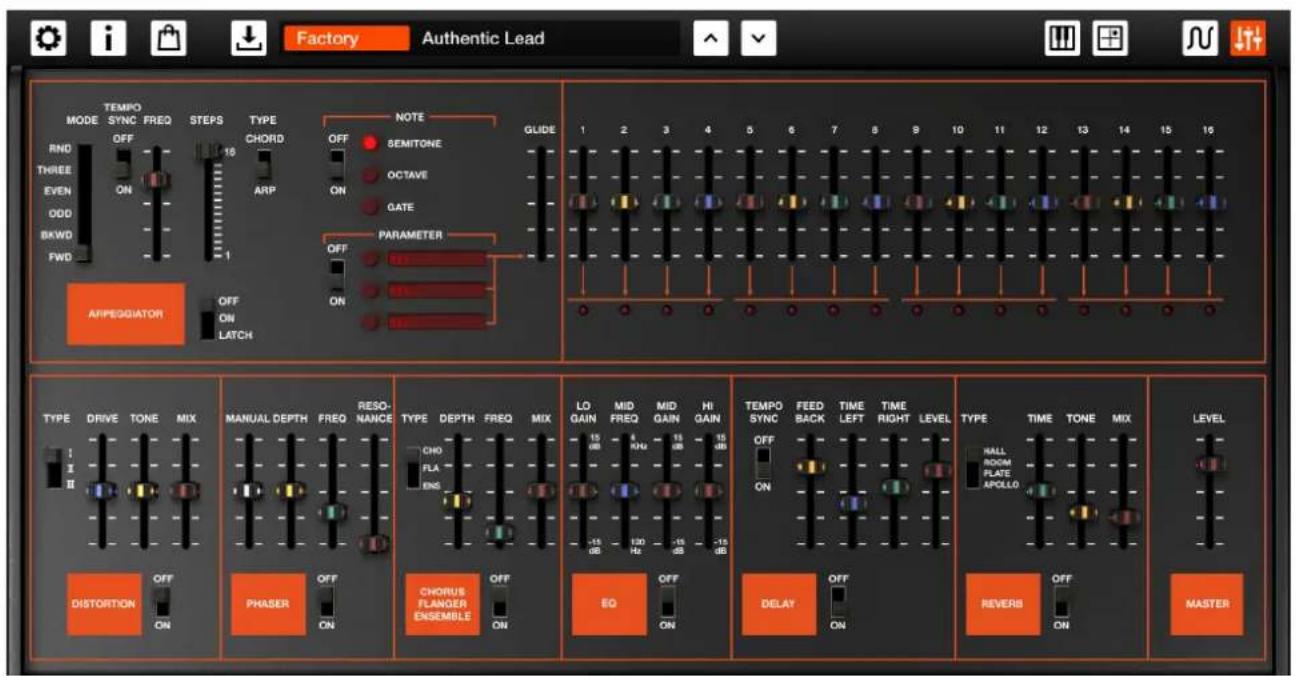Click the Authentic Lead preset name
Viewport: 1296px width, 676px height.
coord(483,39)
